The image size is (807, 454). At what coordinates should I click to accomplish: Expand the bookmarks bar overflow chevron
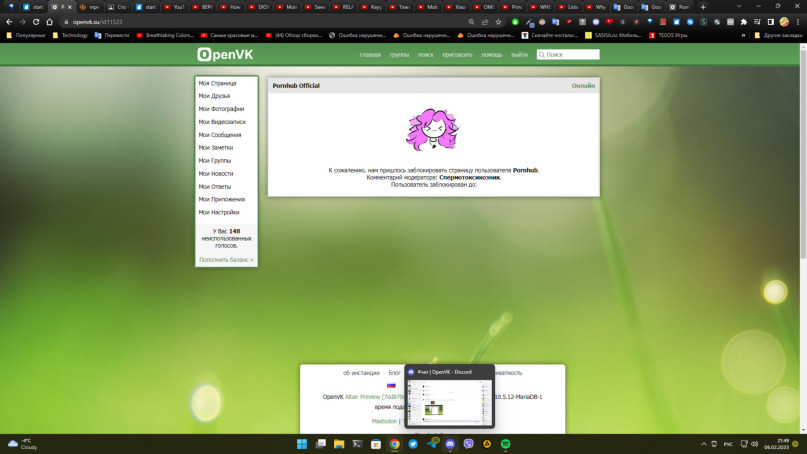pyautogui.click(x=743, y=36)
